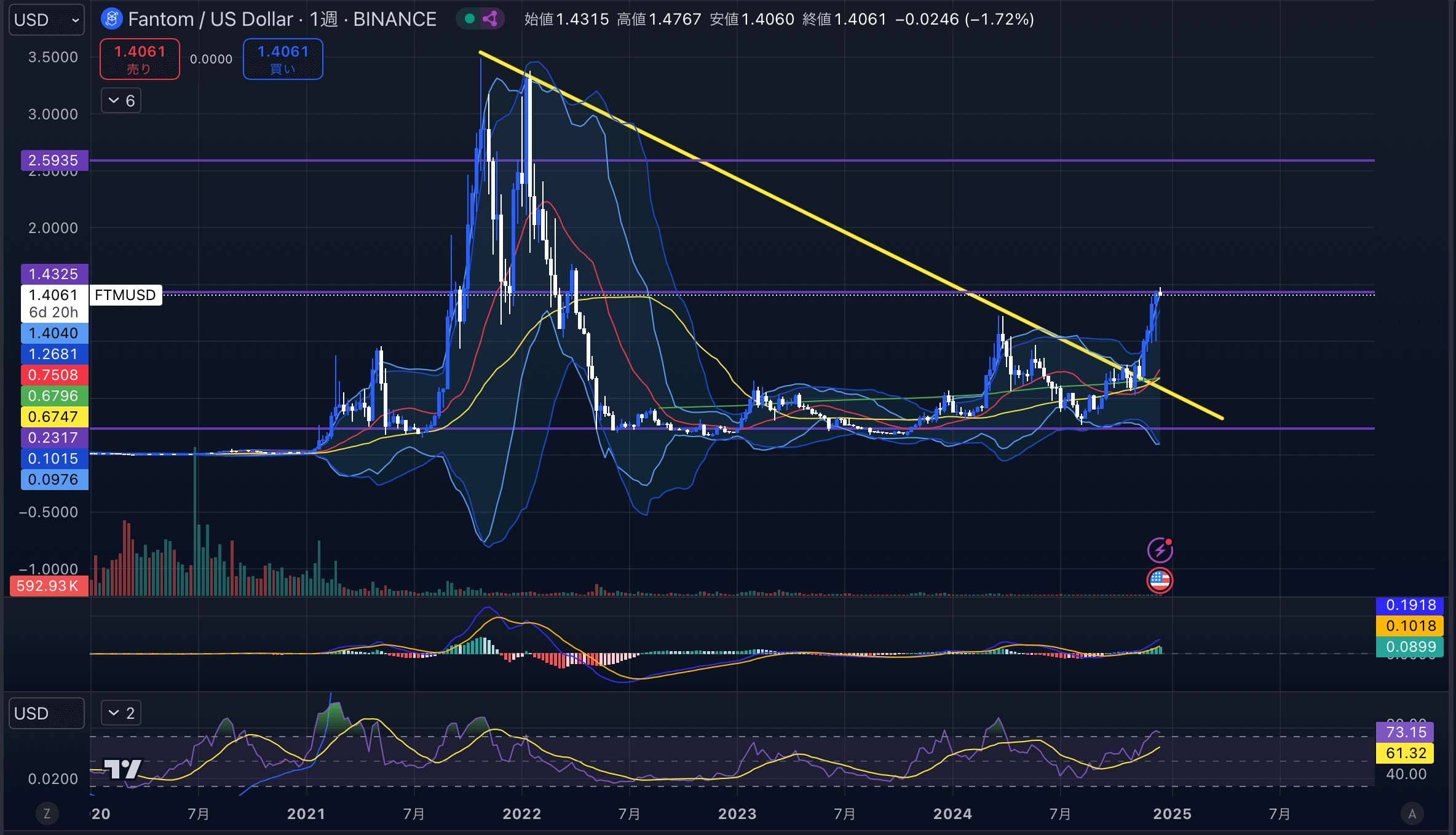Viewport: 1456px width, 835px height.
Task: Click the Fantom / US Dollar symbol title
Action: 210,19
